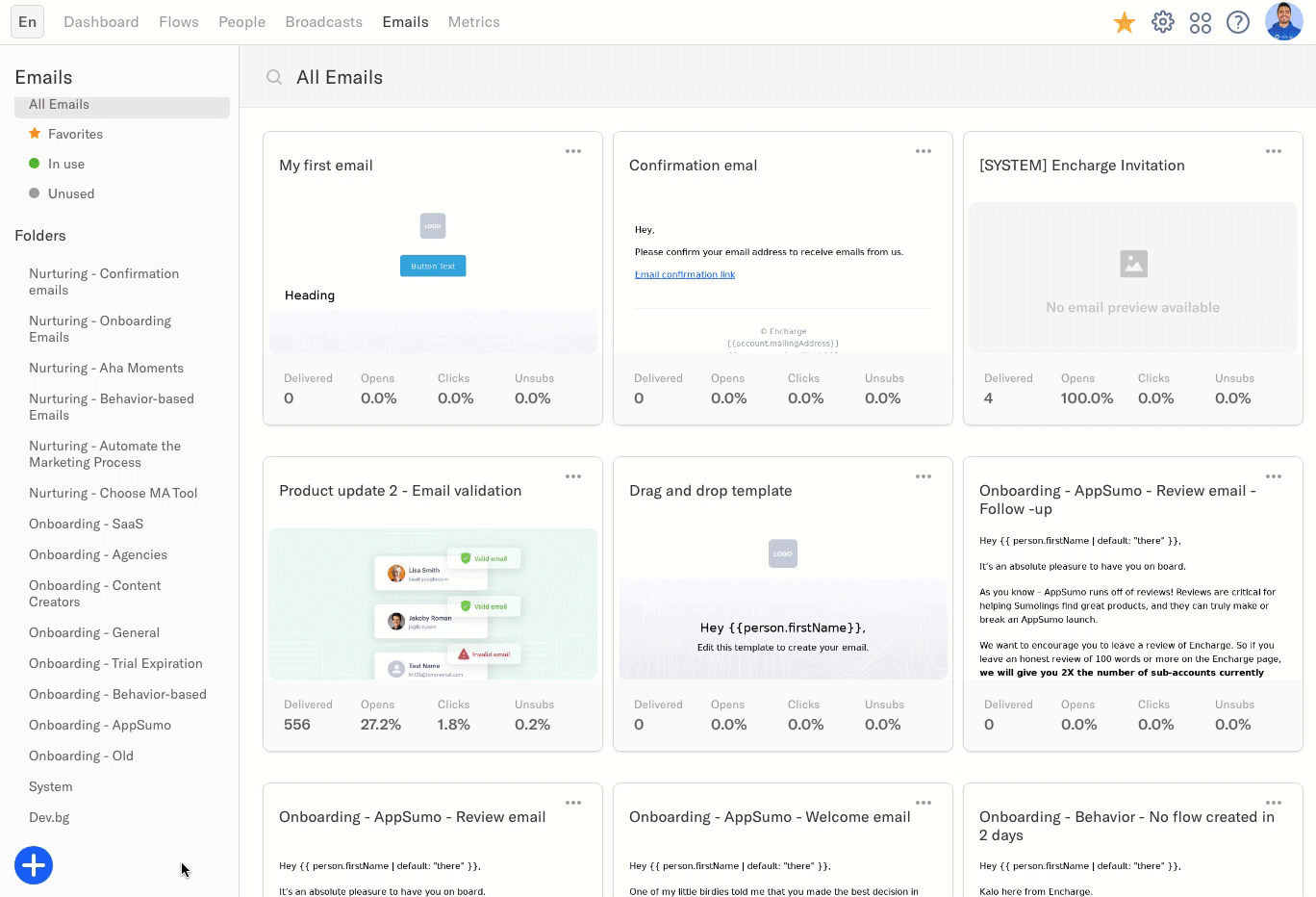1316x897 pixels.
Task: Open options for No flow created card
Action: point(1274,803)
